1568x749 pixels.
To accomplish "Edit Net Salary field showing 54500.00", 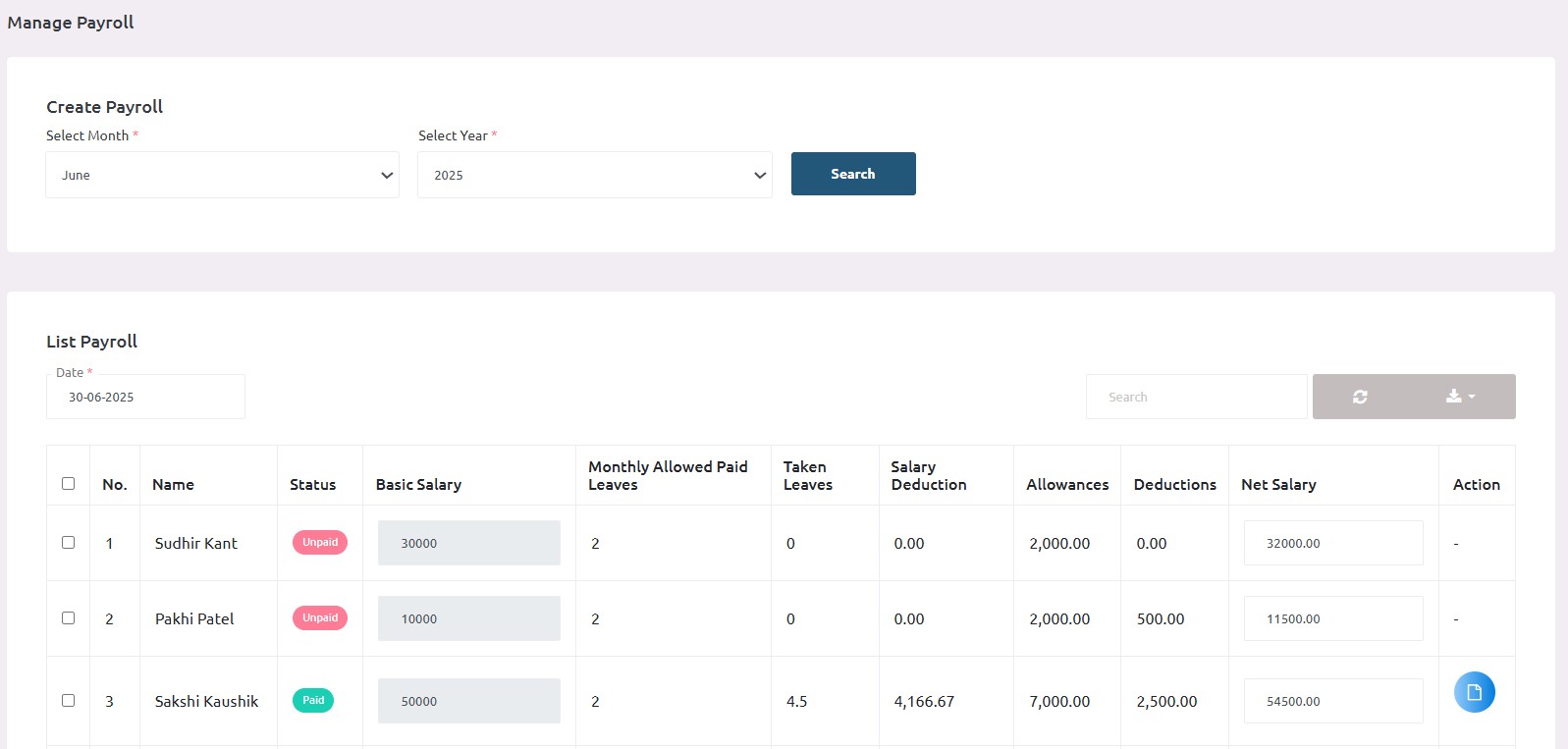I will 1333,701.
